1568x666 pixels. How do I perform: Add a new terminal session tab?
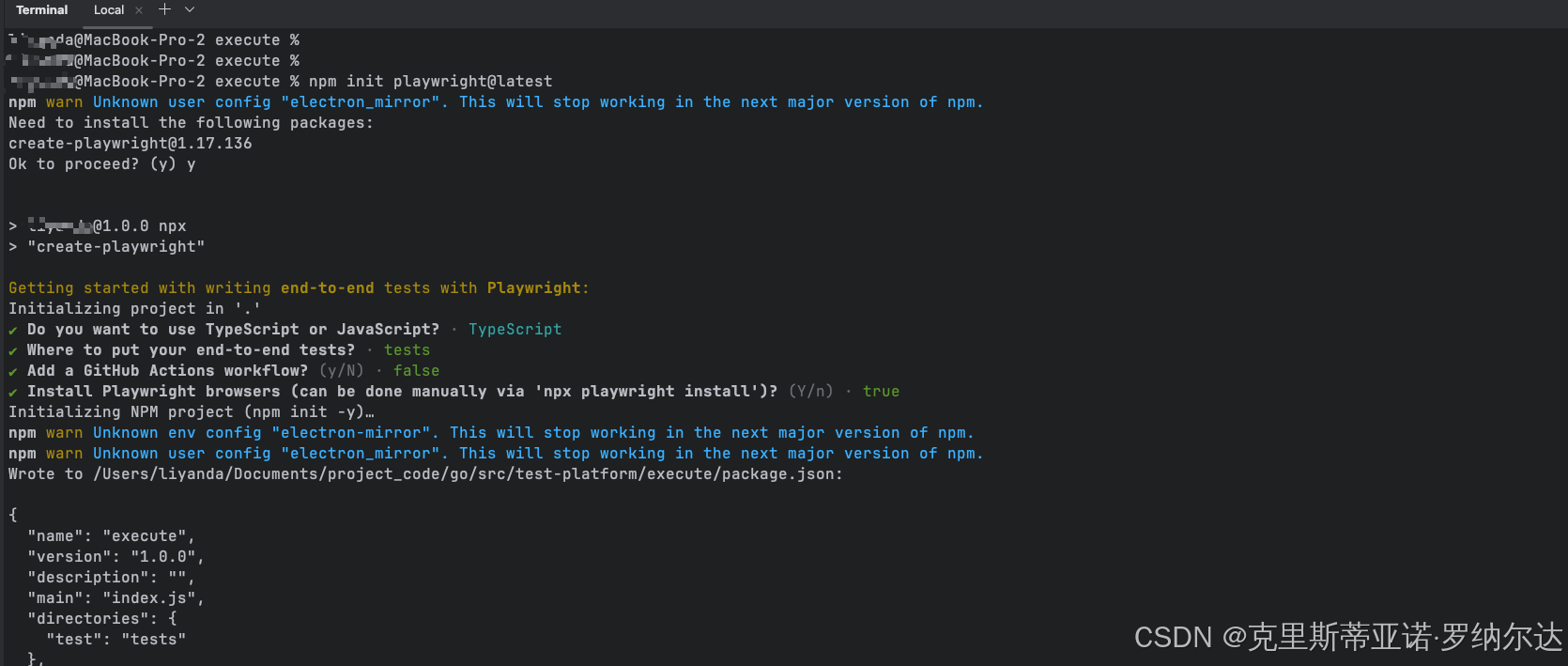click(x=164, y=9)
